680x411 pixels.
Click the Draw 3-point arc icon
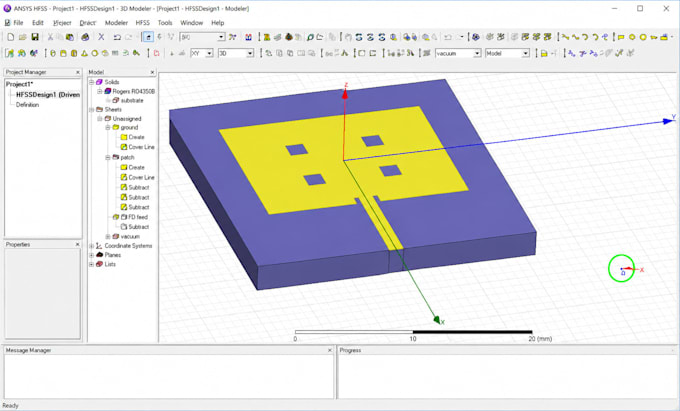pyautogui.click(x=585, y=37)
